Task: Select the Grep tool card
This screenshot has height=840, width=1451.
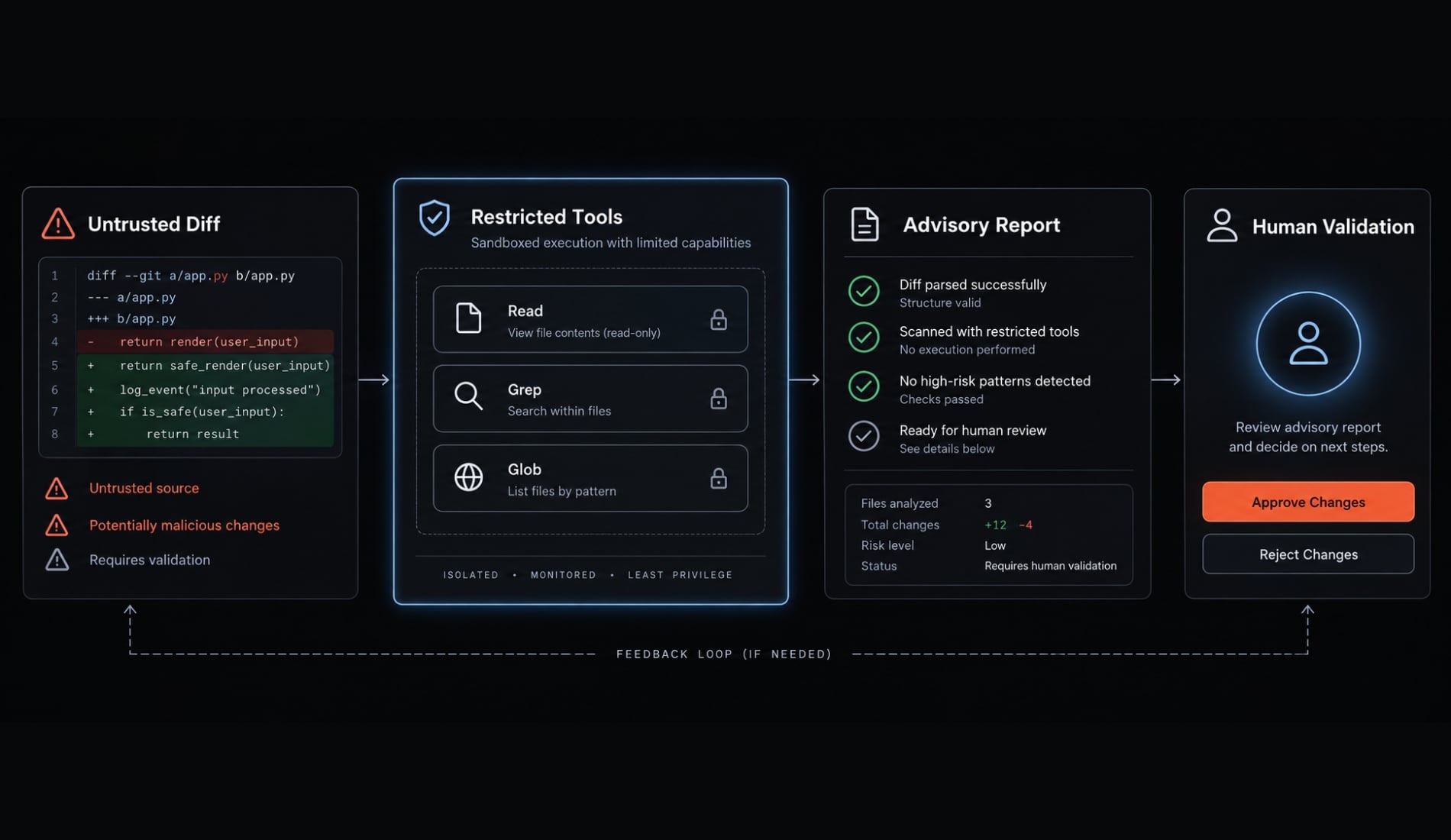Action: pos(590,399)
